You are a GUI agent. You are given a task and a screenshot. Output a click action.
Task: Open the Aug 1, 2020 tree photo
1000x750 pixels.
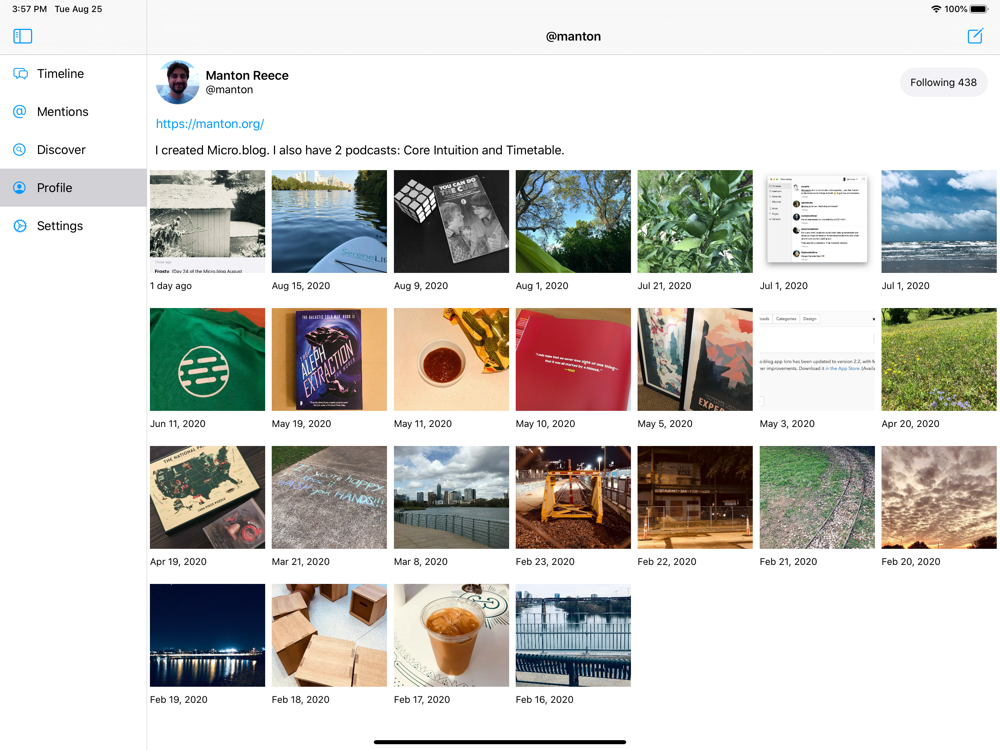click(x=573, y=221)
